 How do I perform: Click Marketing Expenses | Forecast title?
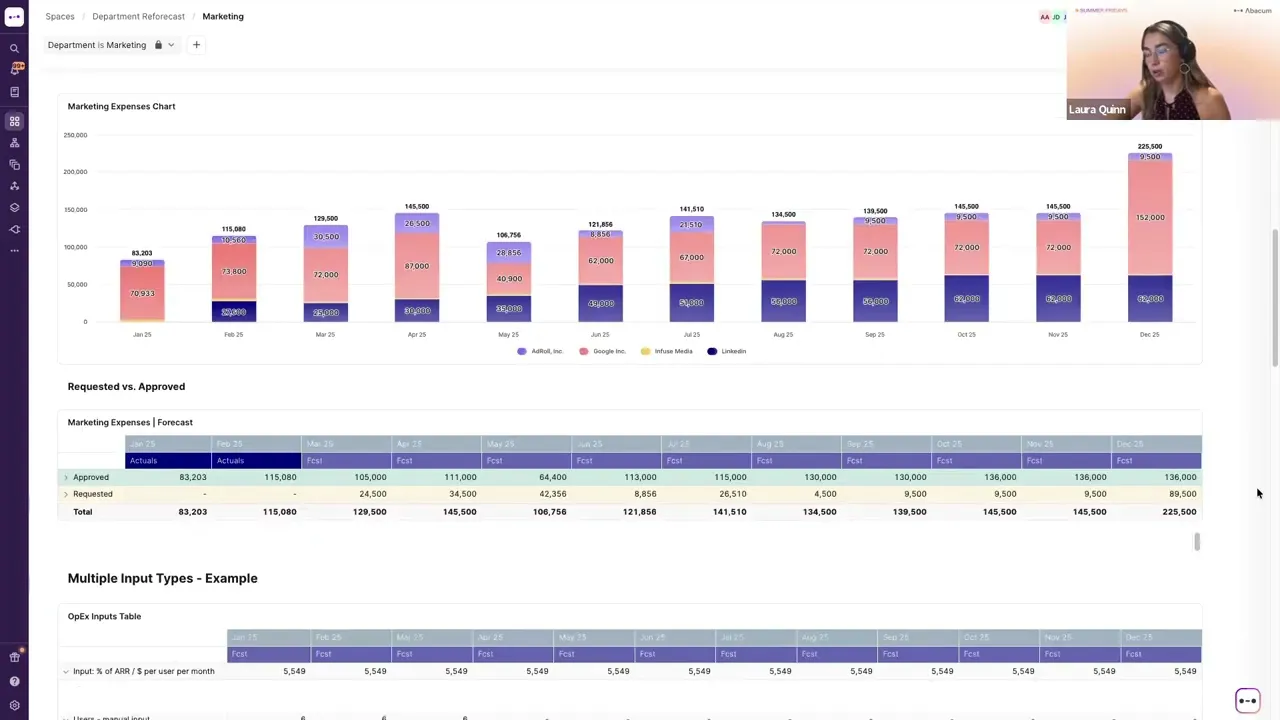coord(130,422)
